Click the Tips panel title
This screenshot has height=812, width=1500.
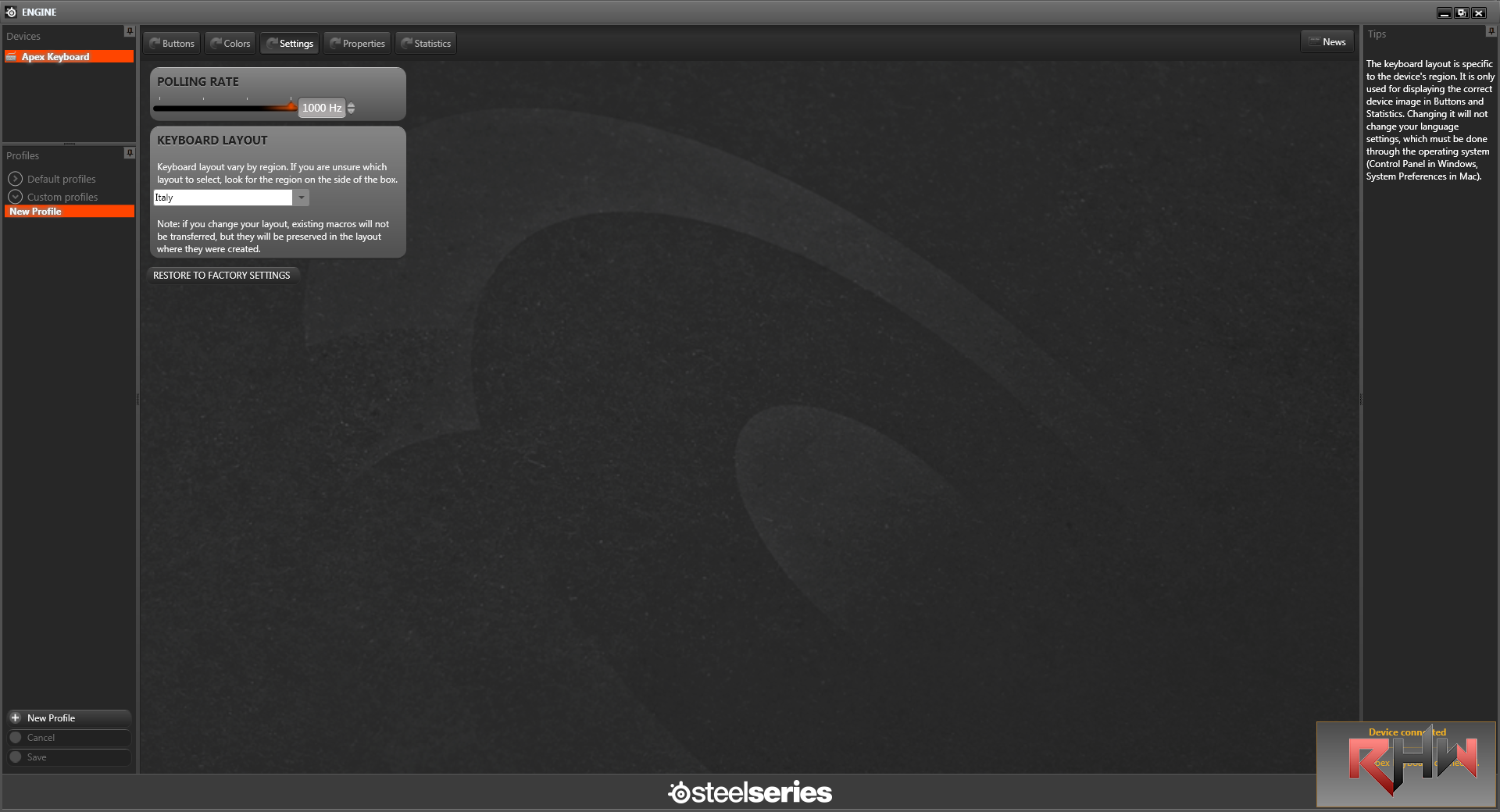(x=1377, y=34)
